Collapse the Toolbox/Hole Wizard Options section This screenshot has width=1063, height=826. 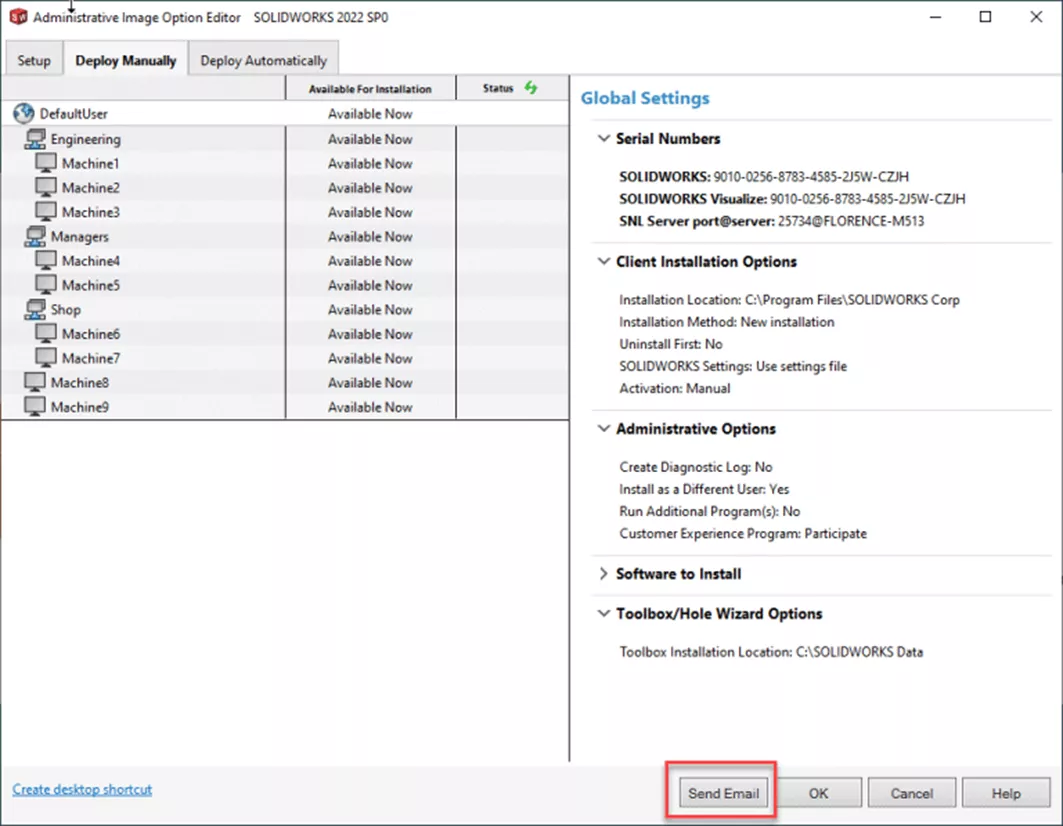point(603,613)
